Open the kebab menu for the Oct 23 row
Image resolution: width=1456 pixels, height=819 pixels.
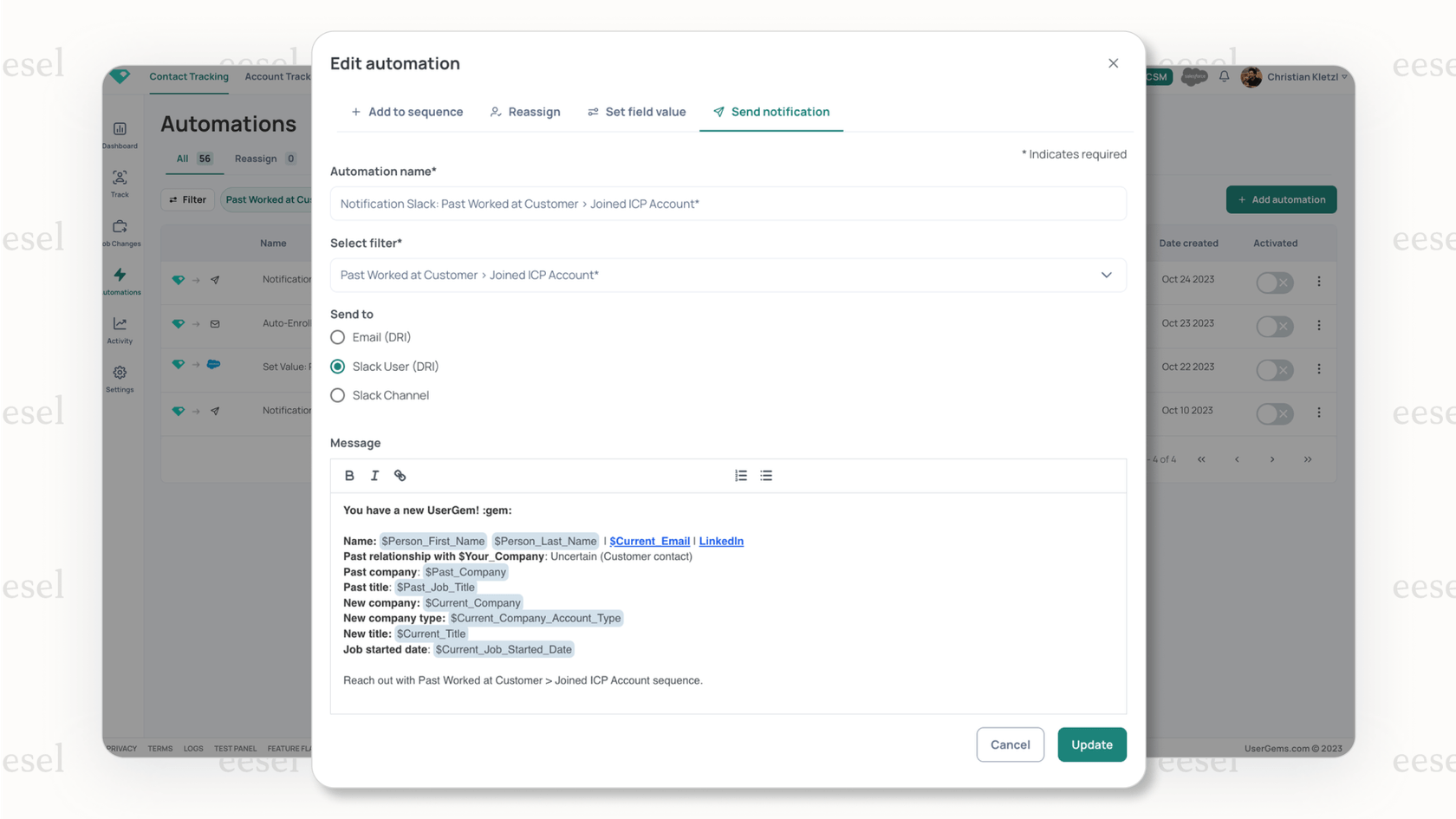click(x=1319, y=327)
